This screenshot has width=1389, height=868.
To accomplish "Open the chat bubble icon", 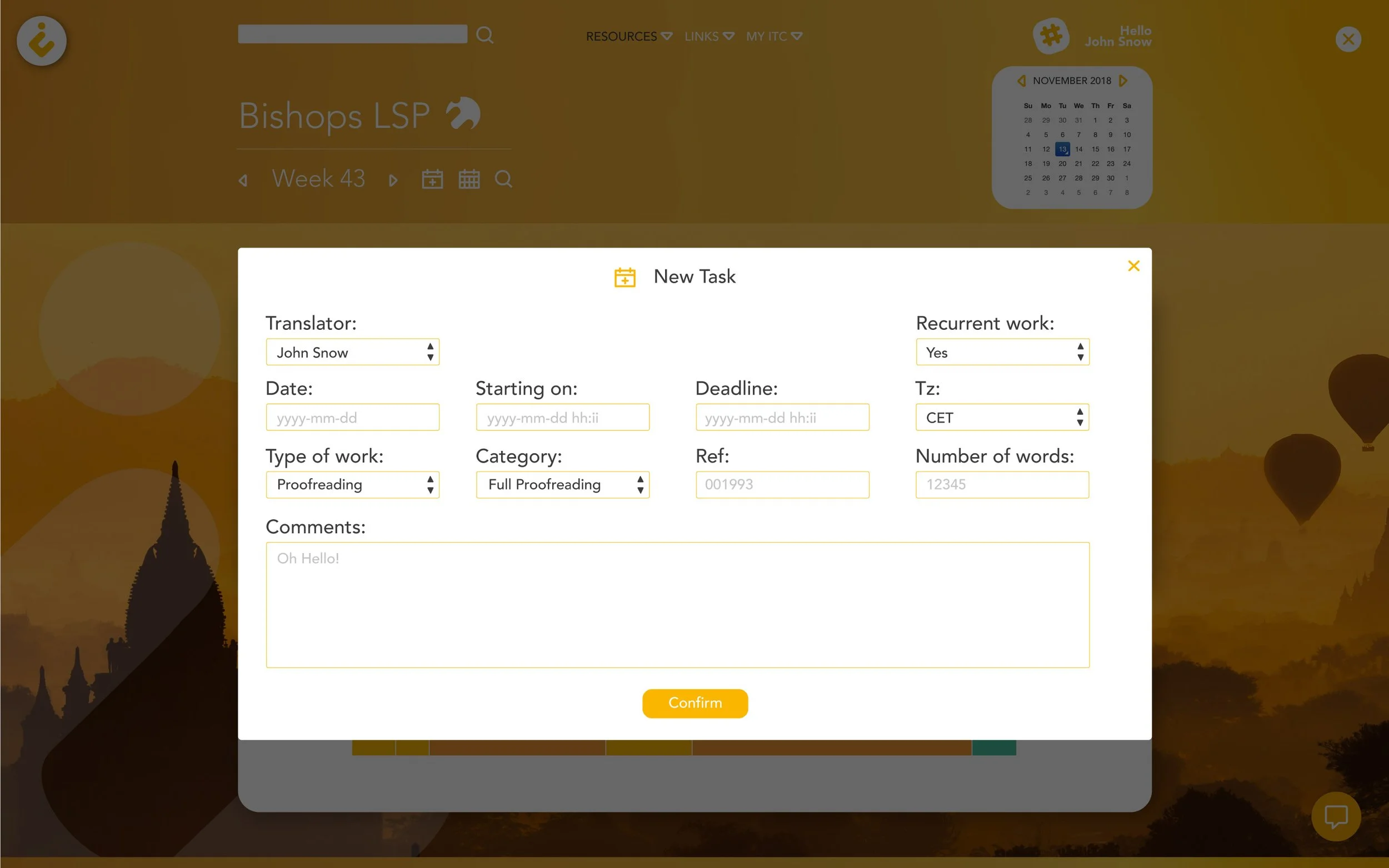I will click(x=1336, y=816).
